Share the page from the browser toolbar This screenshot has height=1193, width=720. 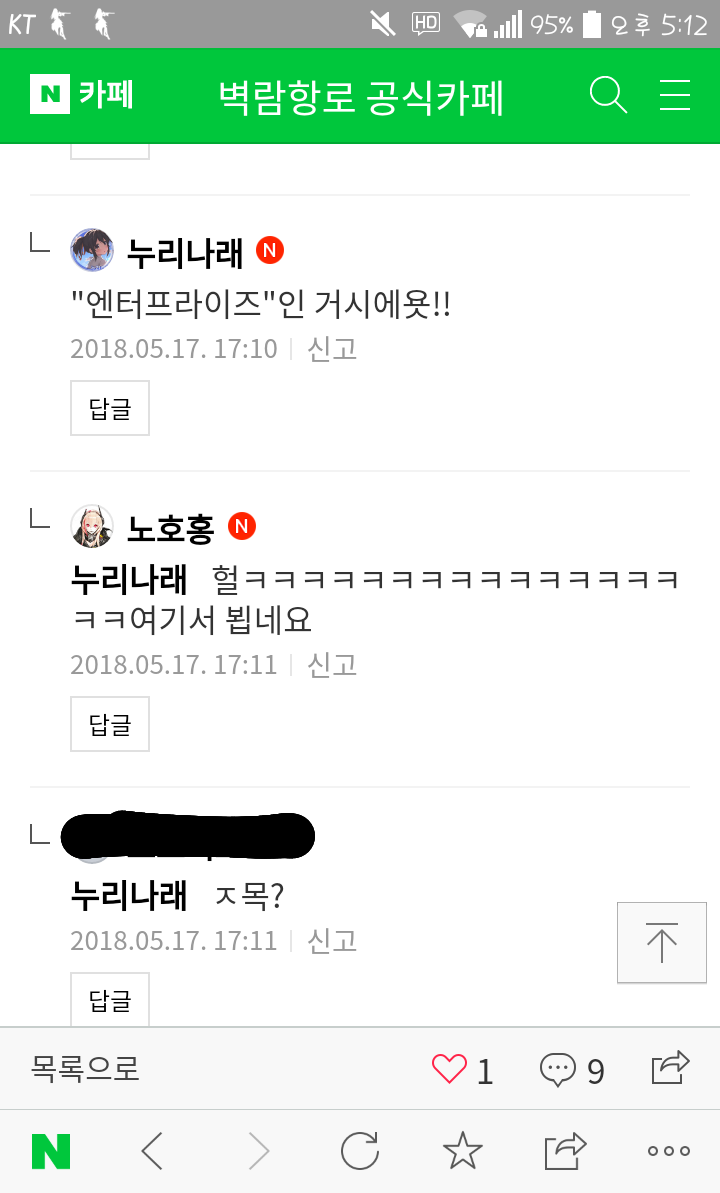(565, 1150)
